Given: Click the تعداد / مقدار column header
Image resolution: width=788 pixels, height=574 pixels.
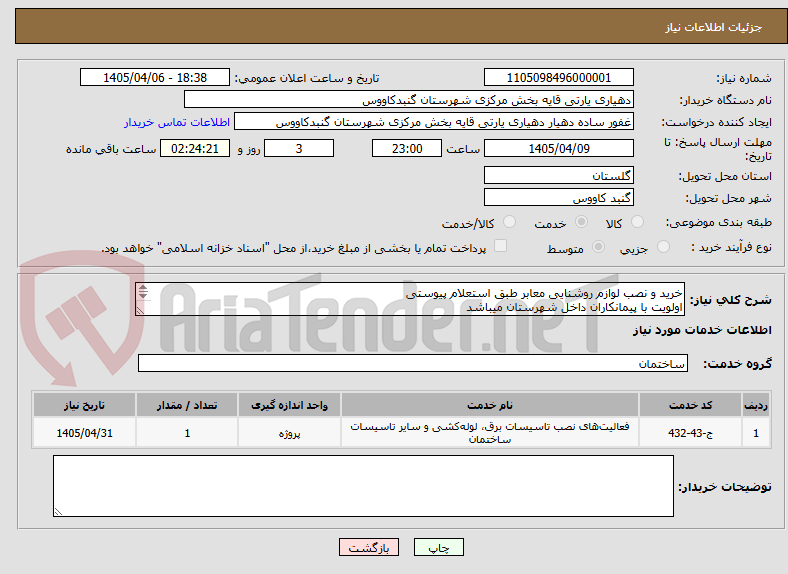Looking at the screenshot, I should click(x=187, y=405).
